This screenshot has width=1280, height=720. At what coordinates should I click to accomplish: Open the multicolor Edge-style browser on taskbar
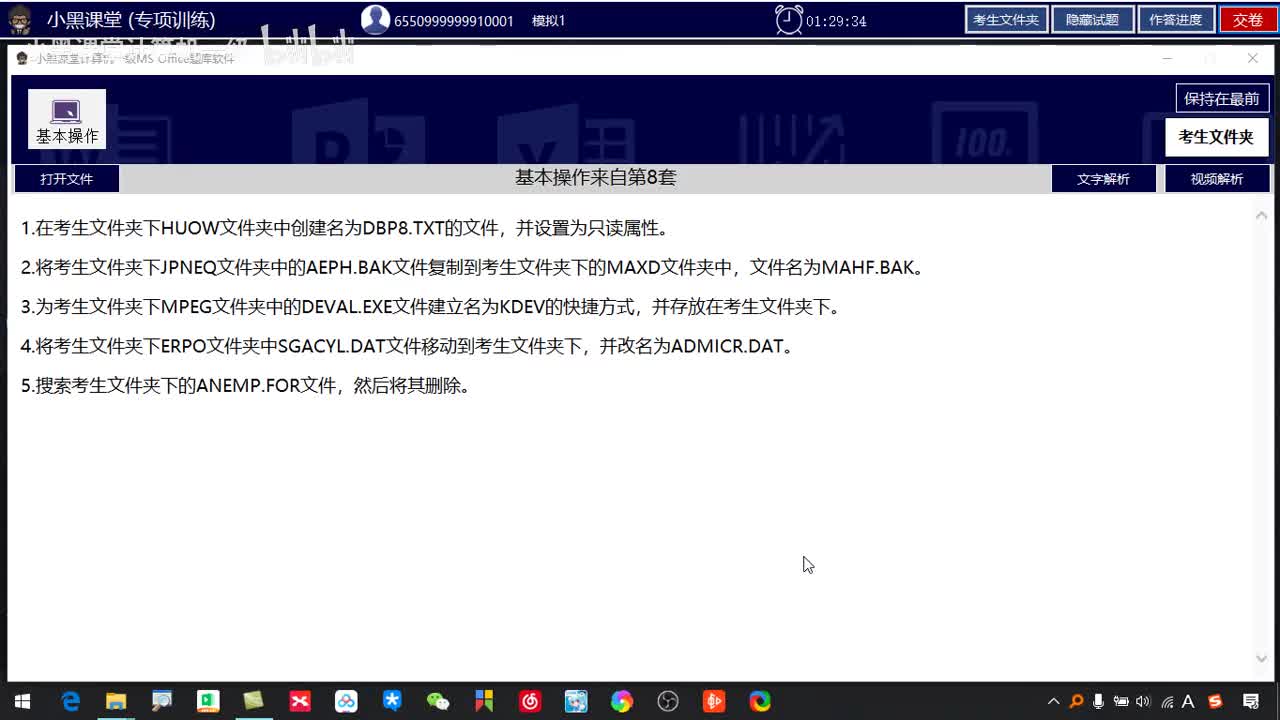pos(760,701)
